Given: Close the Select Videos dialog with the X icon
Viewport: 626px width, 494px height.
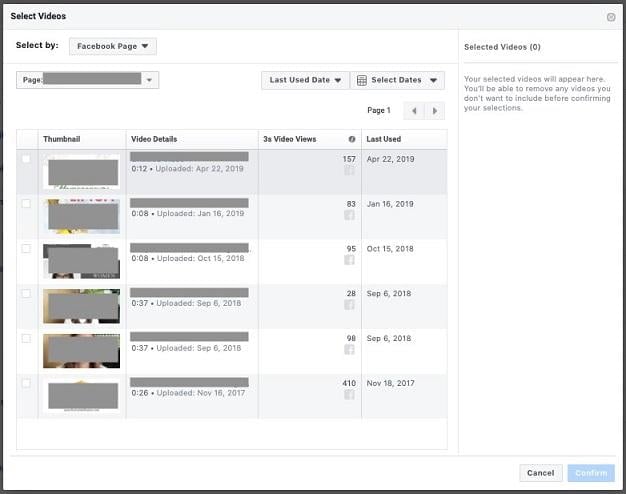Looking at the screenshot, I should (610, 17).
